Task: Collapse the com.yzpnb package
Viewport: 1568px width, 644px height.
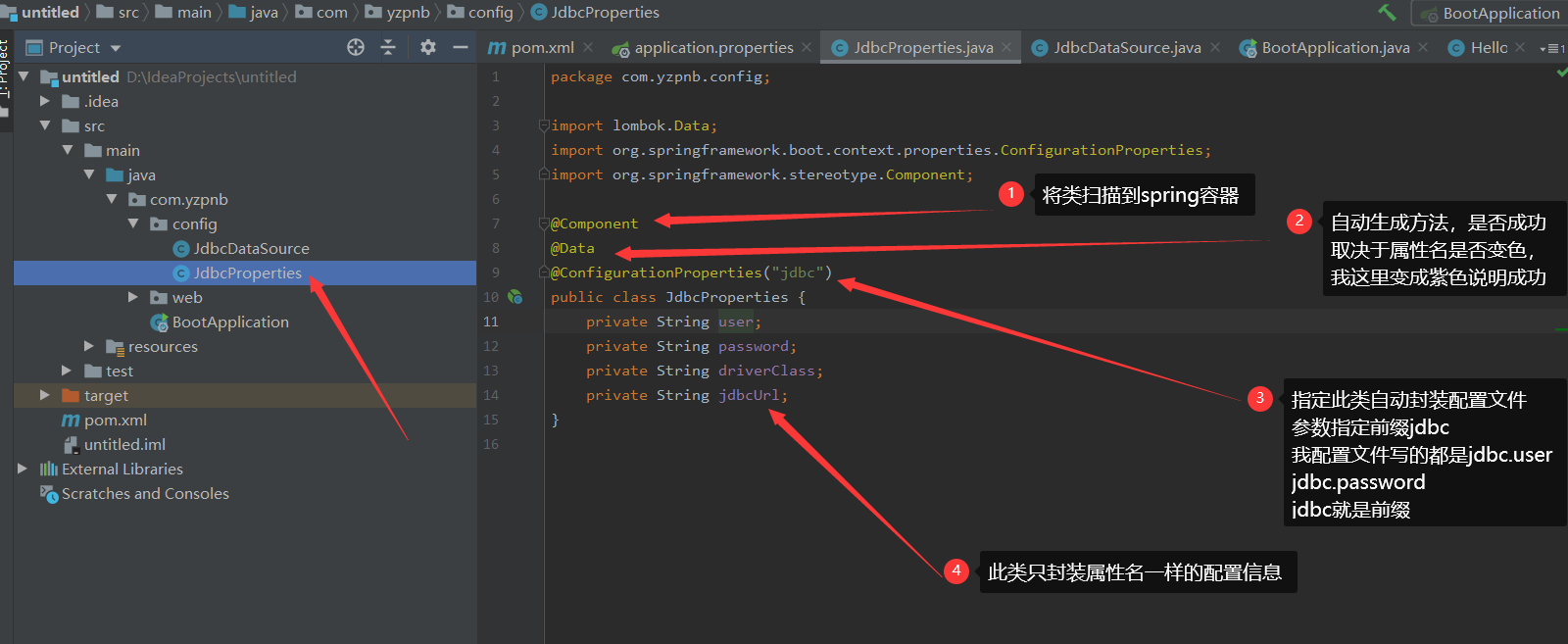Action: tap(112, 199)
